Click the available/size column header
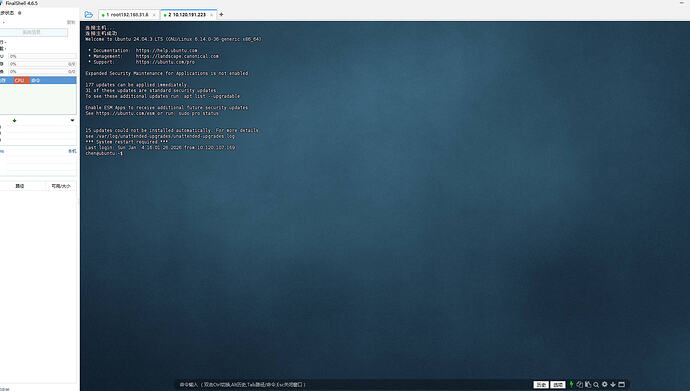This screenshot has height=391, width=690. click(61, 186)
